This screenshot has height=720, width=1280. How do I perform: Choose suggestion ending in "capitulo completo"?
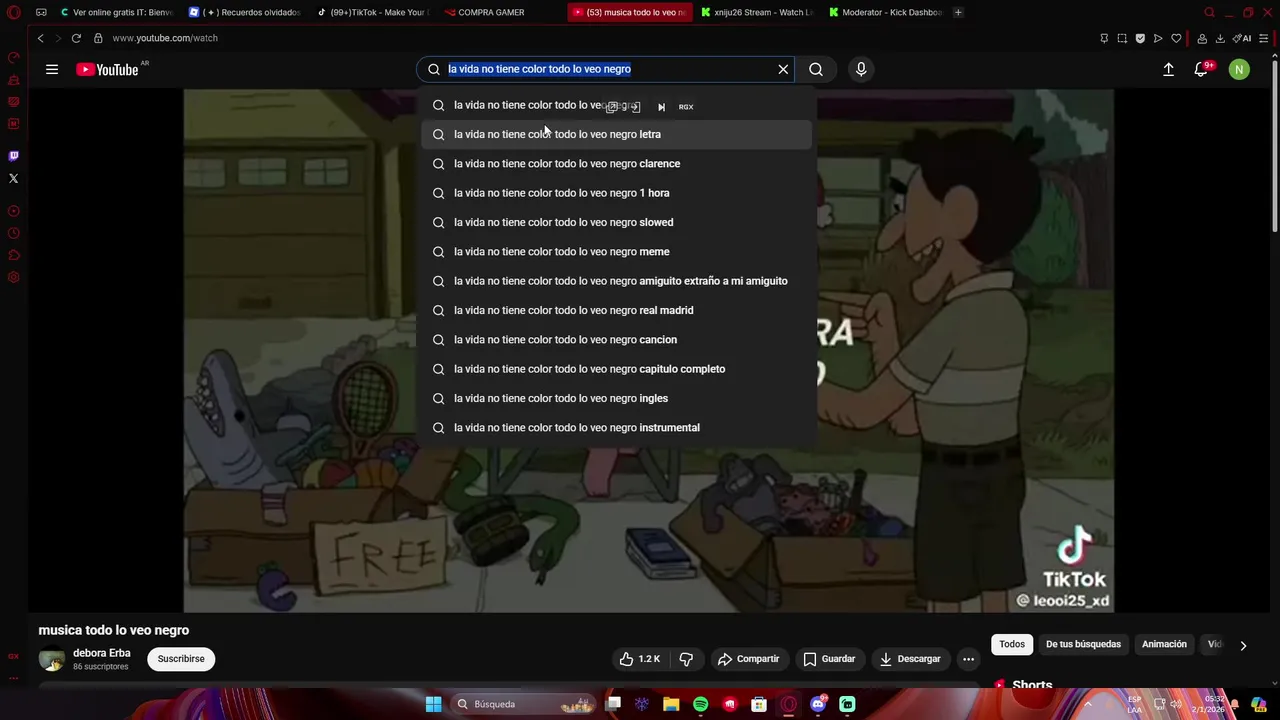click(616, 369)
